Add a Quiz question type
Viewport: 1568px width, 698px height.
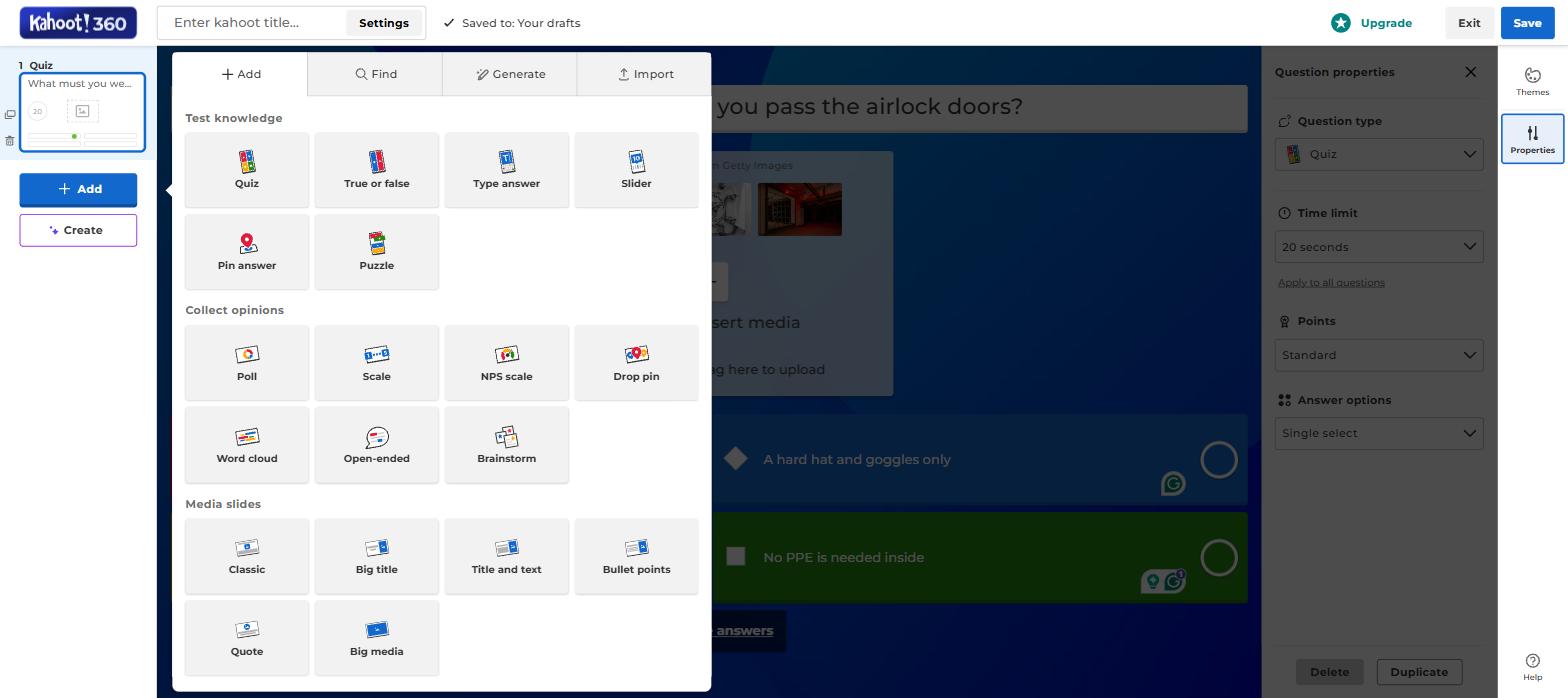pos(247,170)
